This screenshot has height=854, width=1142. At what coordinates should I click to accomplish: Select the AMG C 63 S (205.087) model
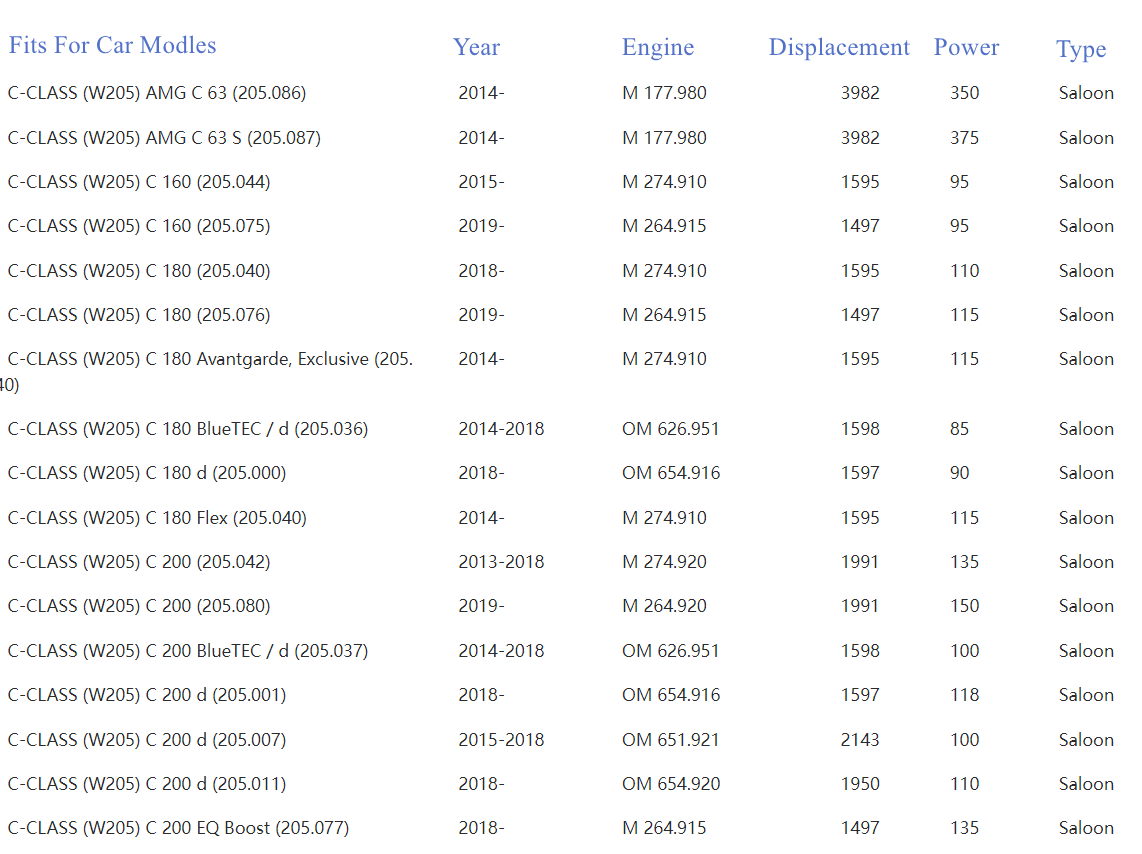(x=164, y=138)
